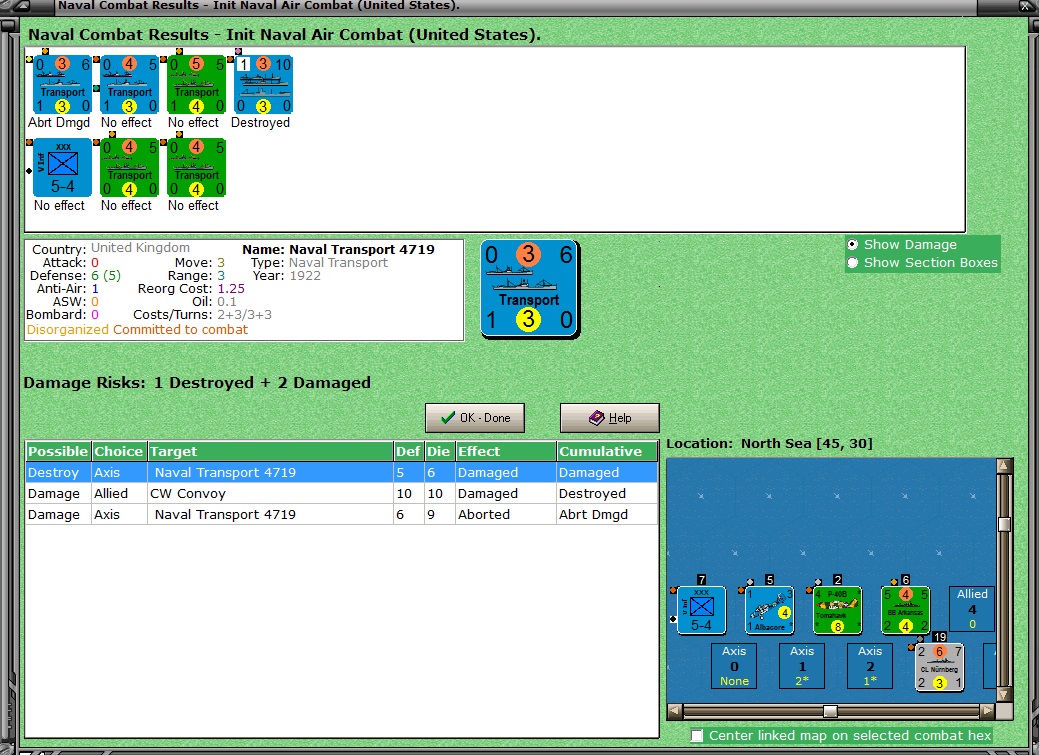Click the map scroll right arrow
Viewport: 1039px width, 755px height.
(987, 711)
